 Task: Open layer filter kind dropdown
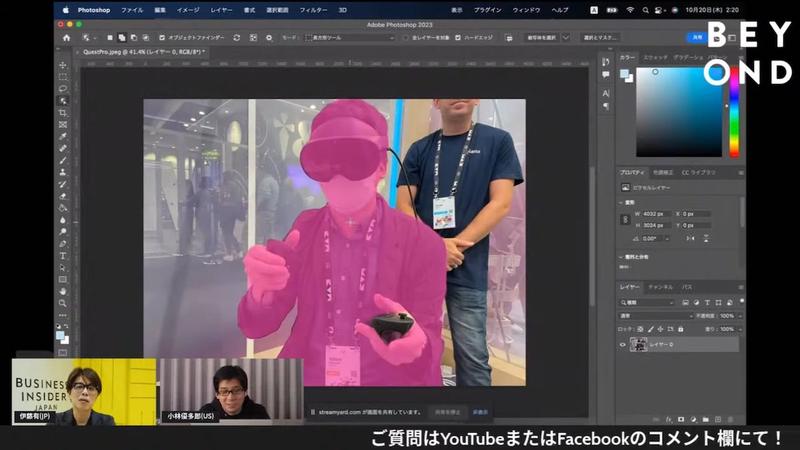point(646,303)
